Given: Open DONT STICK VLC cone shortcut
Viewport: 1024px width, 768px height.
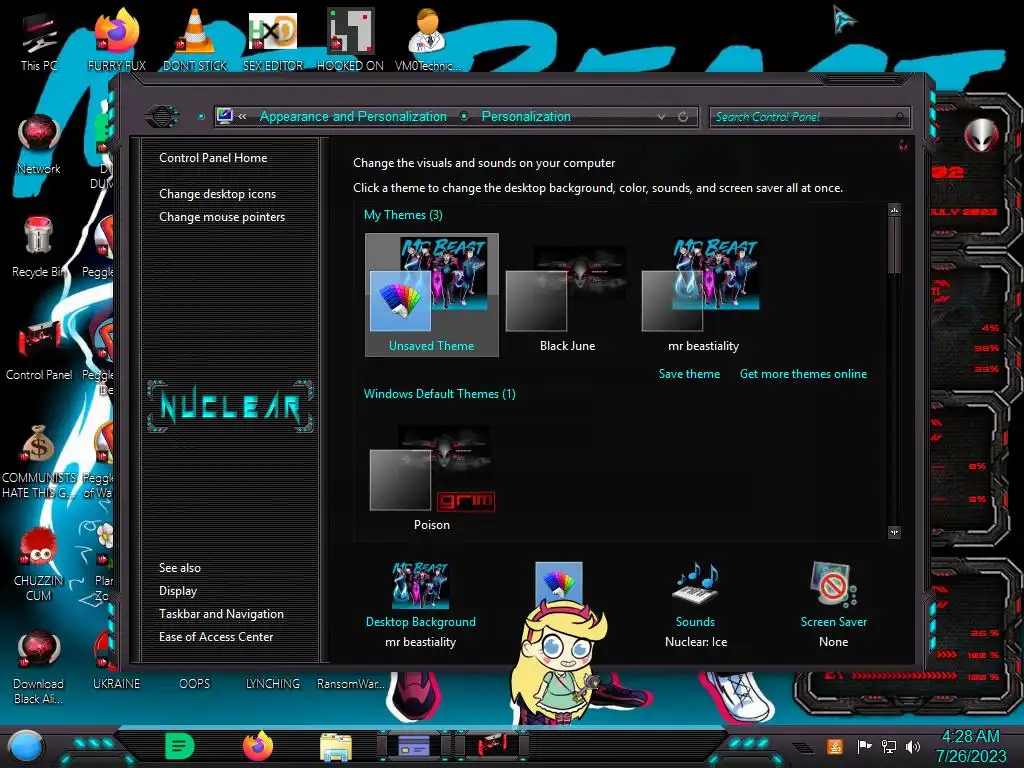Looking at the screenshot, I should [x=195, y=39].
